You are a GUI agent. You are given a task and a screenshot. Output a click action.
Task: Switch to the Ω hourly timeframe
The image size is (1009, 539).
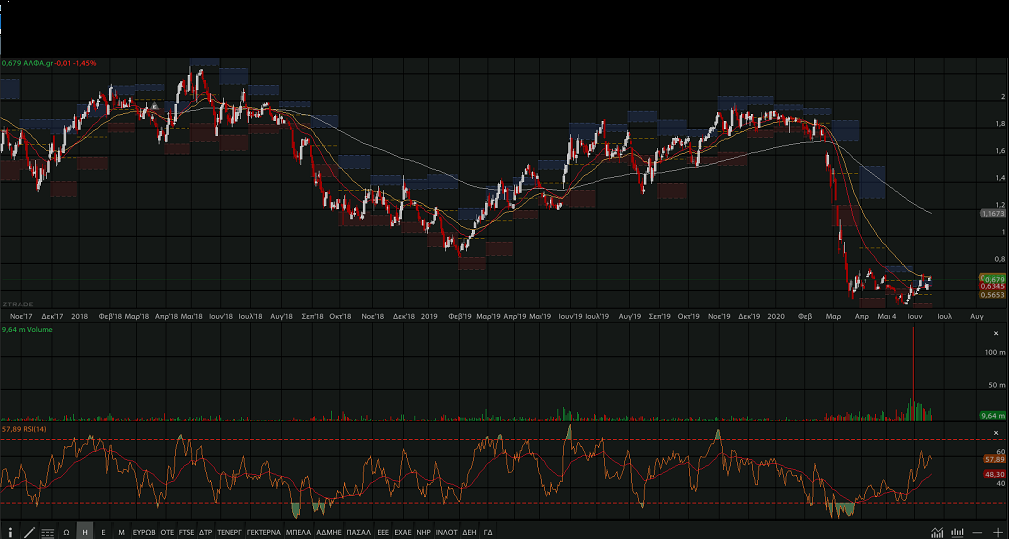(66, 532)
